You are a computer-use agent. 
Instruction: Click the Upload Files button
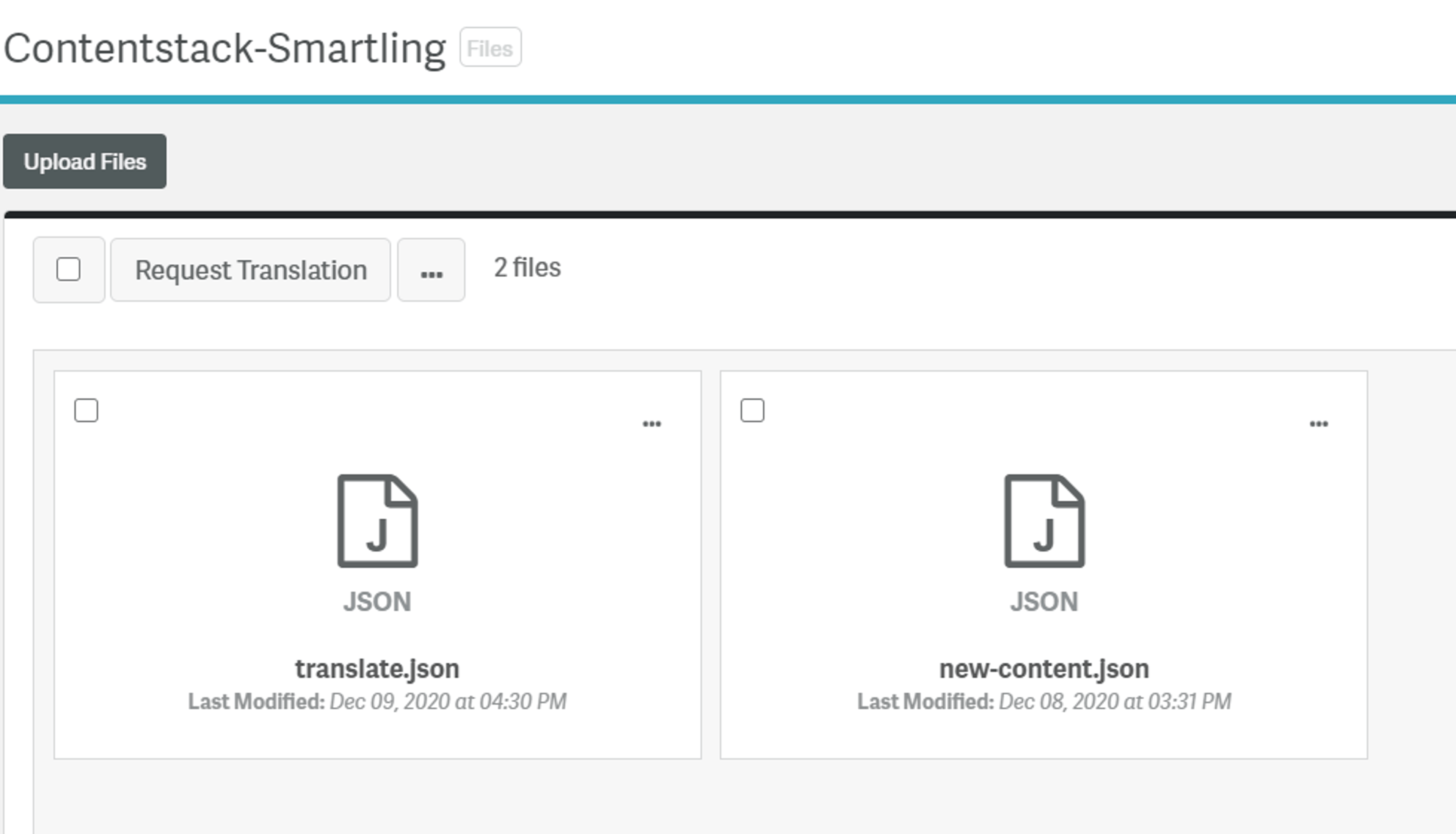(85, 161)
